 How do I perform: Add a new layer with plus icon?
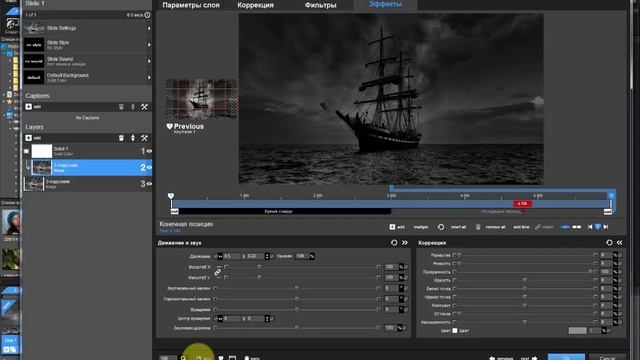[29, 138]
